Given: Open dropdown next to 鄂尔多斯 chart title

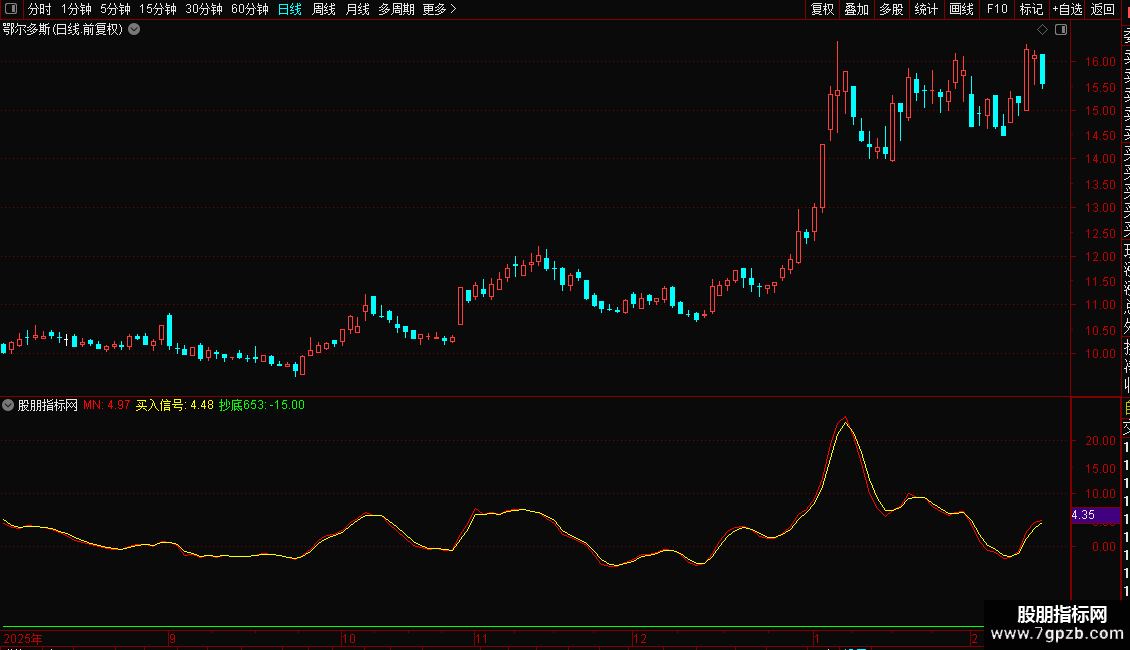Looking at the screenshot, I should point(134,30).
